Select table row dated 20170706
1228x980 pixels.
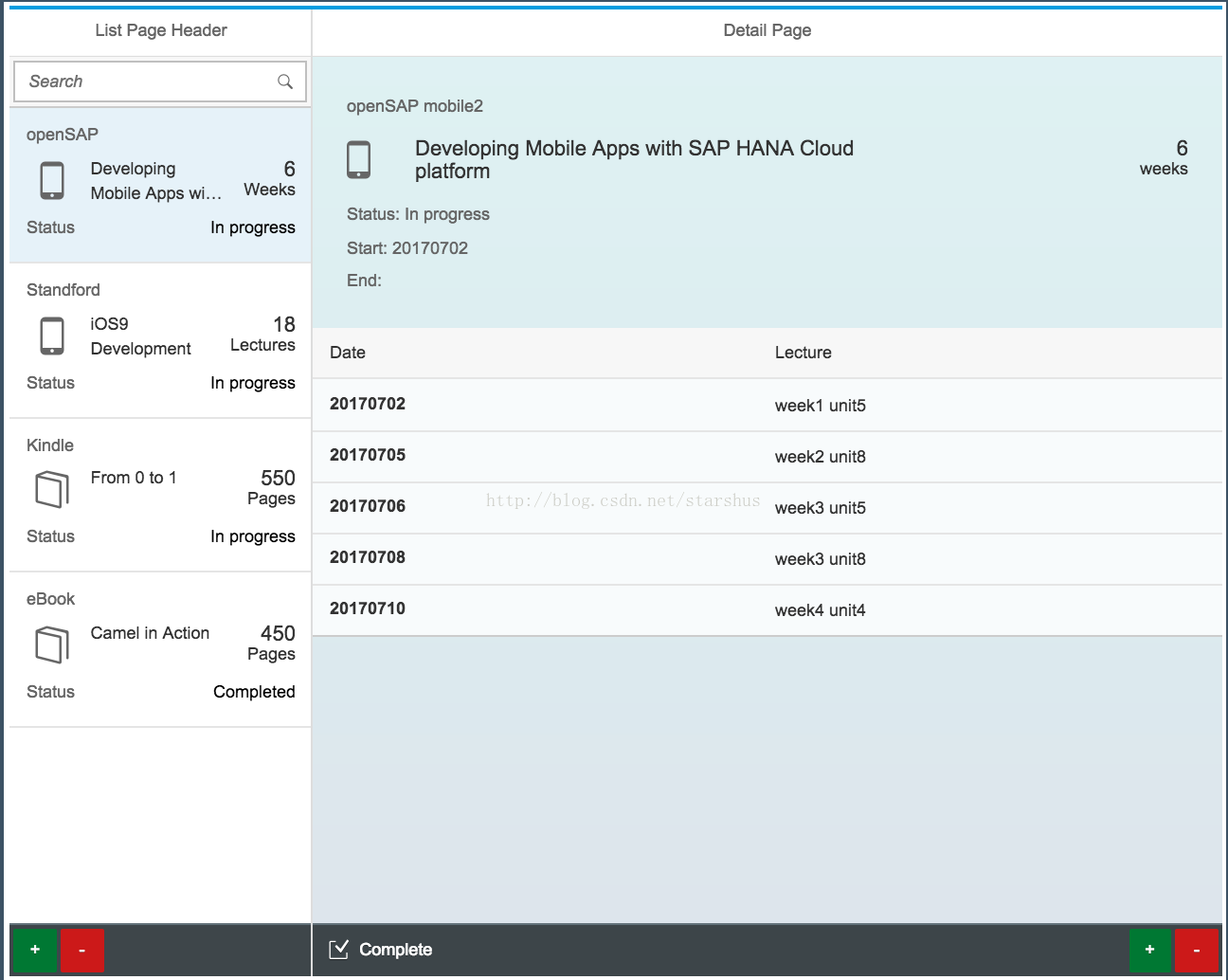coord(767,507)
